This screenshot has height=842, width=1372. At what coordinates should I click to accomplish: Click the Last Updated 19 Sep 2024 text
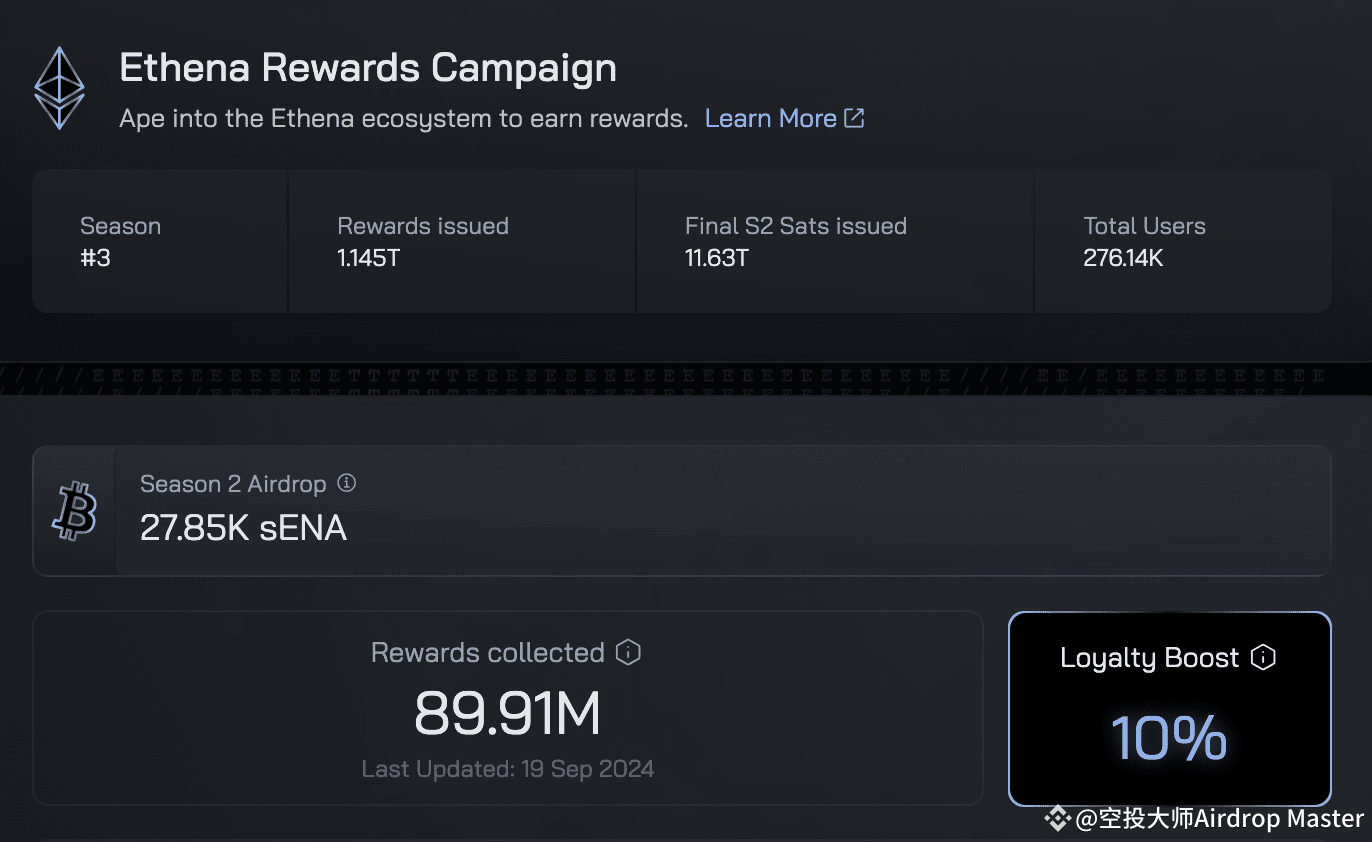(508, 769)
